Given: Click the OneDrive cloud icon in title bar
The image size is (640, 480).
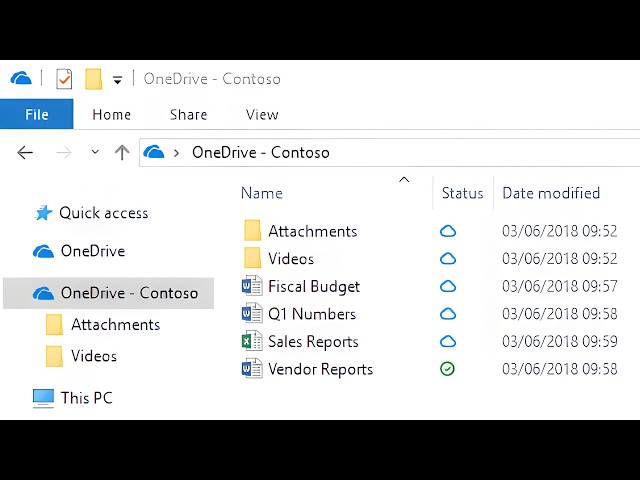Looking at the screenshot, I should (x=21, y=78).
